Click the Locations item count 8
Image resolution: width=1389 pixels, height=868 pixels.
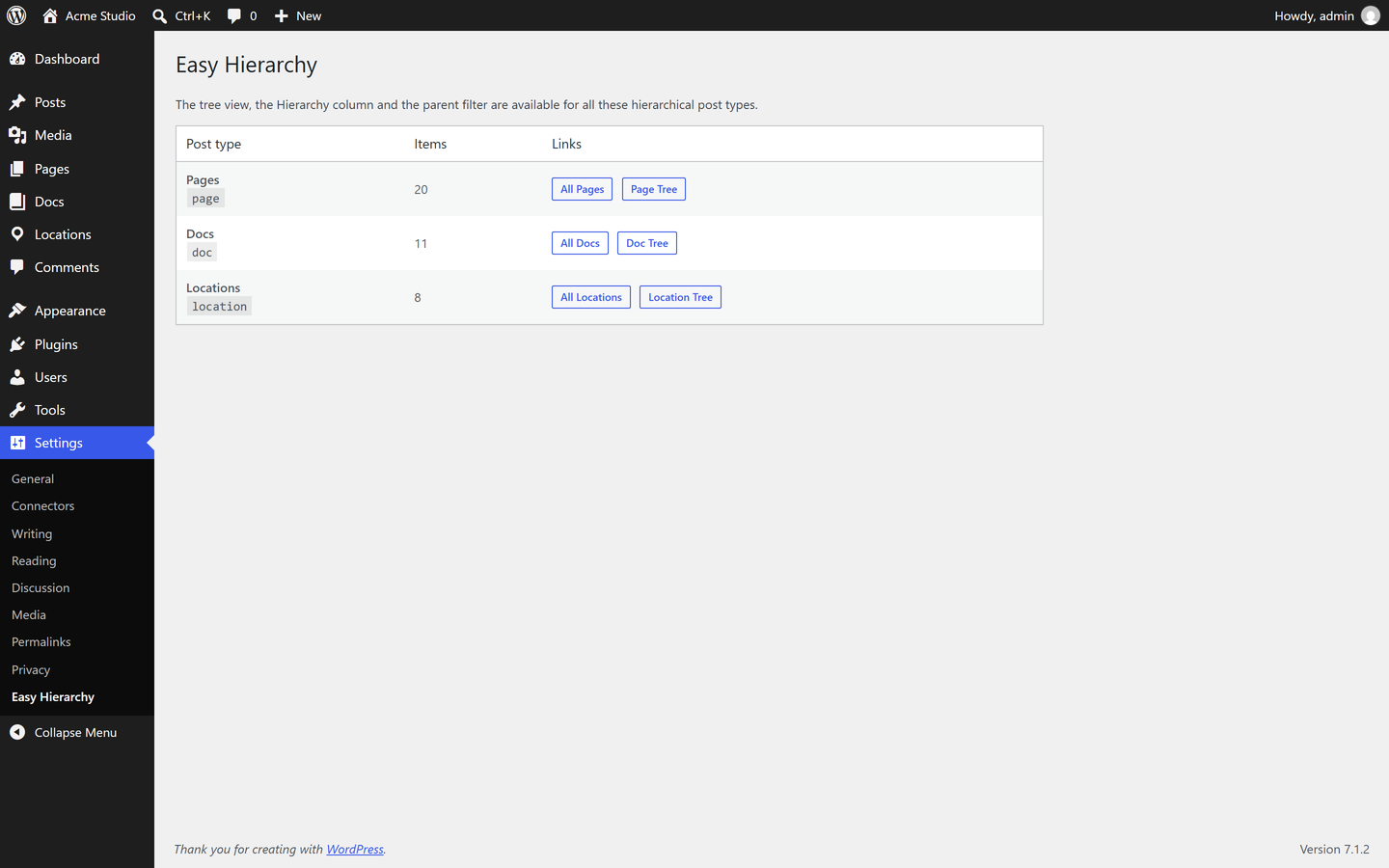[418, 297]
